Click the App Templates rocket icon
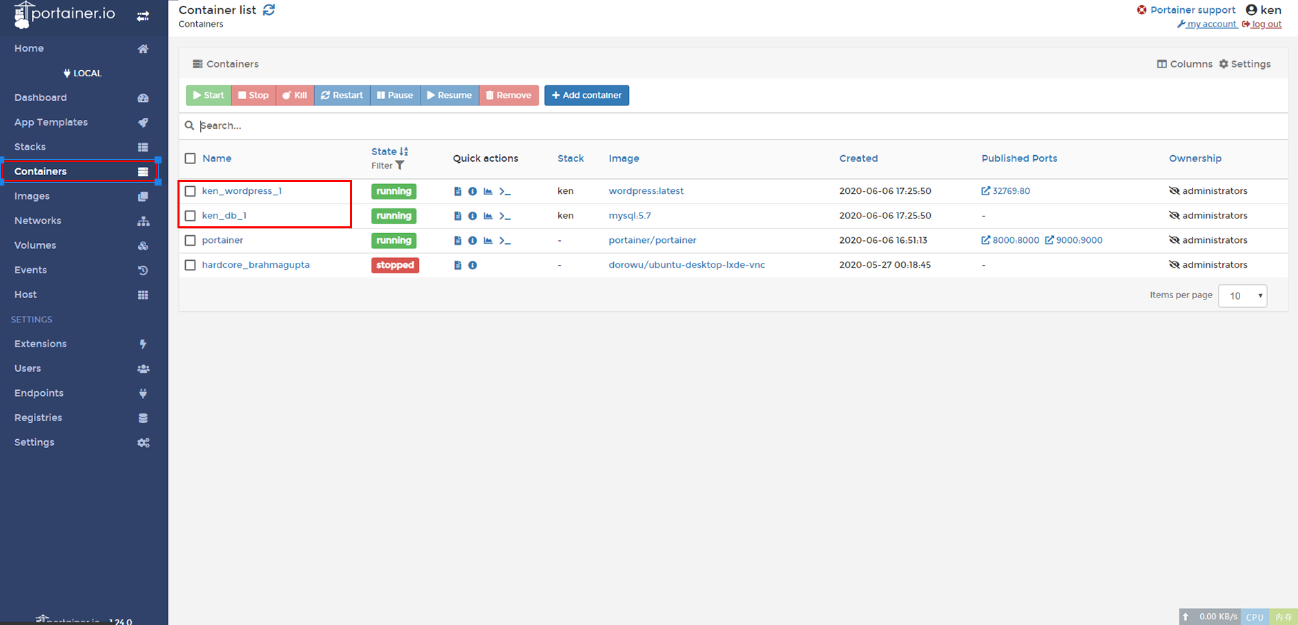Image resolution: width=1298 pixels, height=625 pixels. point(143,122)
